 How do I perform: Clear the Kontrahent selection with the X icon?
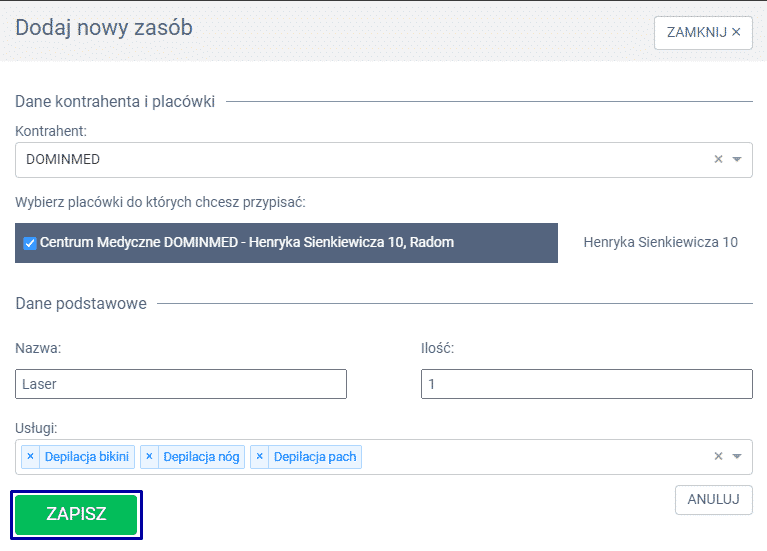pyautogui.click(x=718, y=159)
